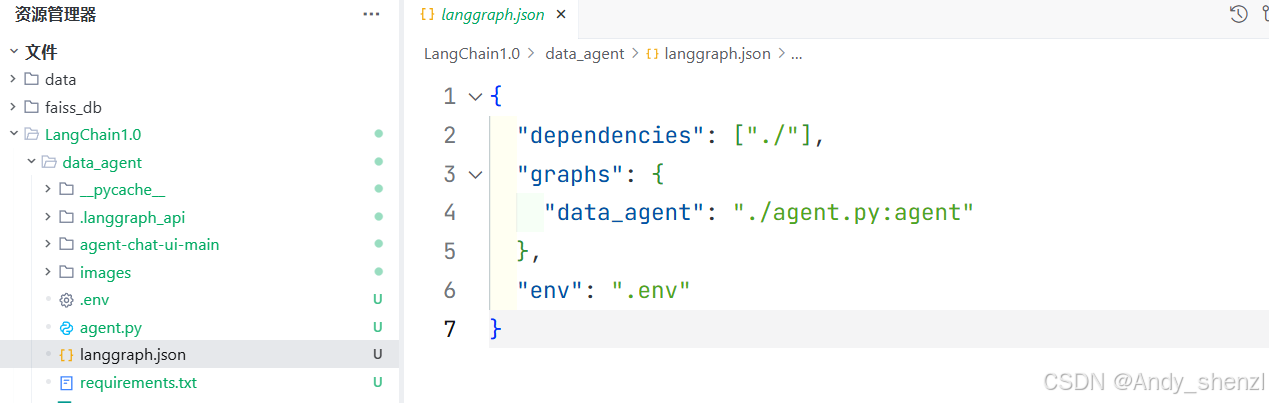Click the langgraph.json braces icon in tree
This screenshot has width=1269, height=403.
[x=66, y=355]
